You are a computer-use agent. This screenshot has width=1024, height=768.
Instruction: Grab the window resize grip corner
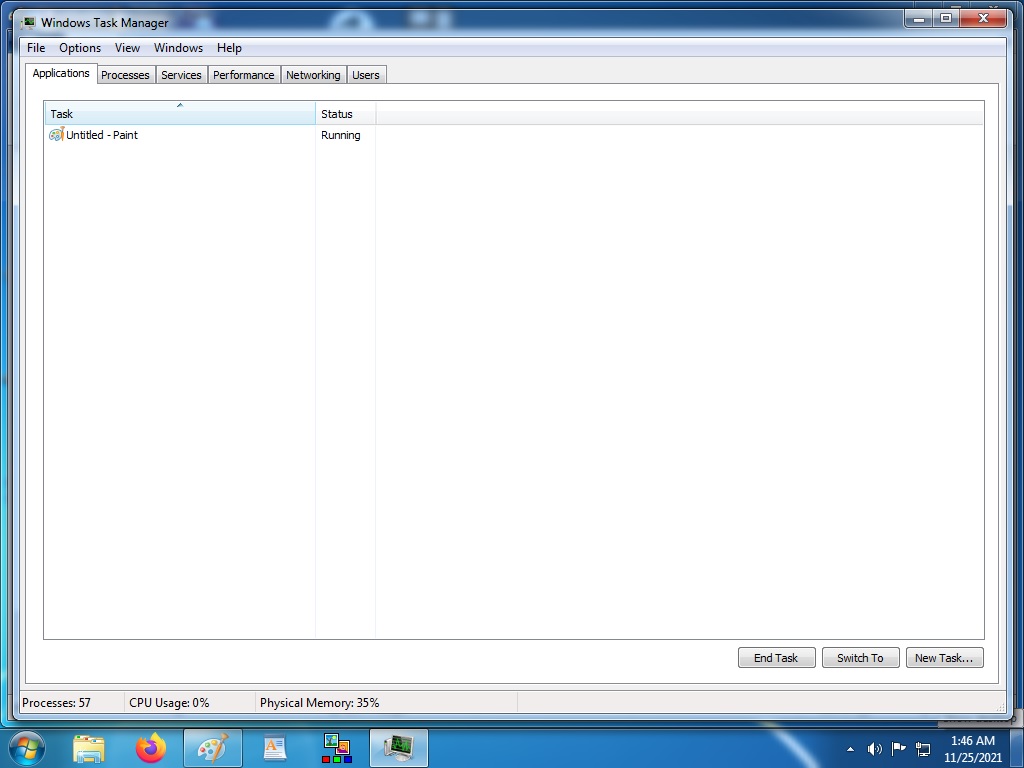pos(1000,707)
